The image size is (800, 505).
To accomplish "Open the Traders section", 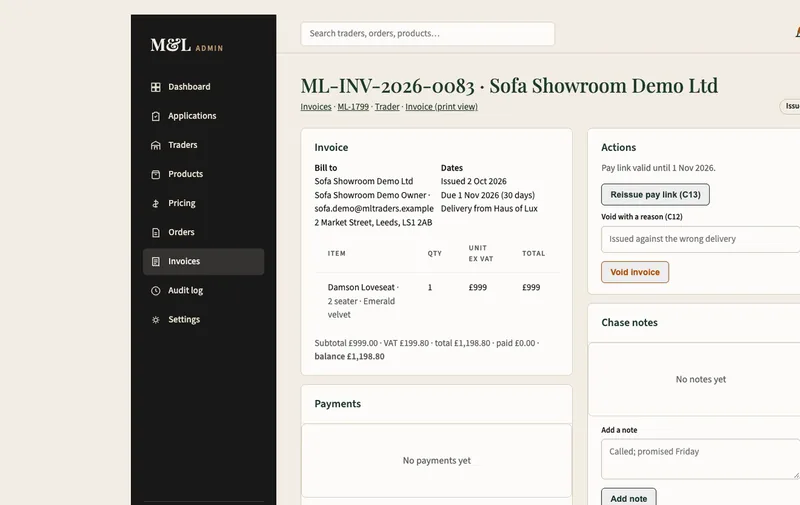I will [x=203, y=145].
